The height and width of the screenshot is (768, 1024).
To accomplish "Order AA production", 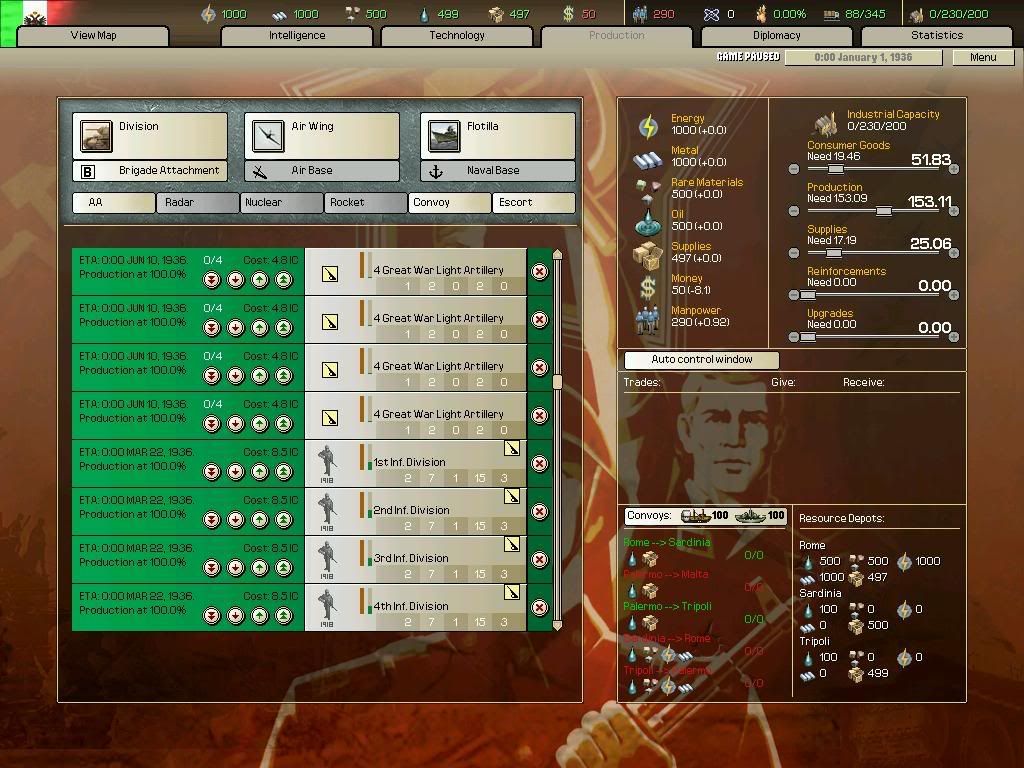I will 114,203.
